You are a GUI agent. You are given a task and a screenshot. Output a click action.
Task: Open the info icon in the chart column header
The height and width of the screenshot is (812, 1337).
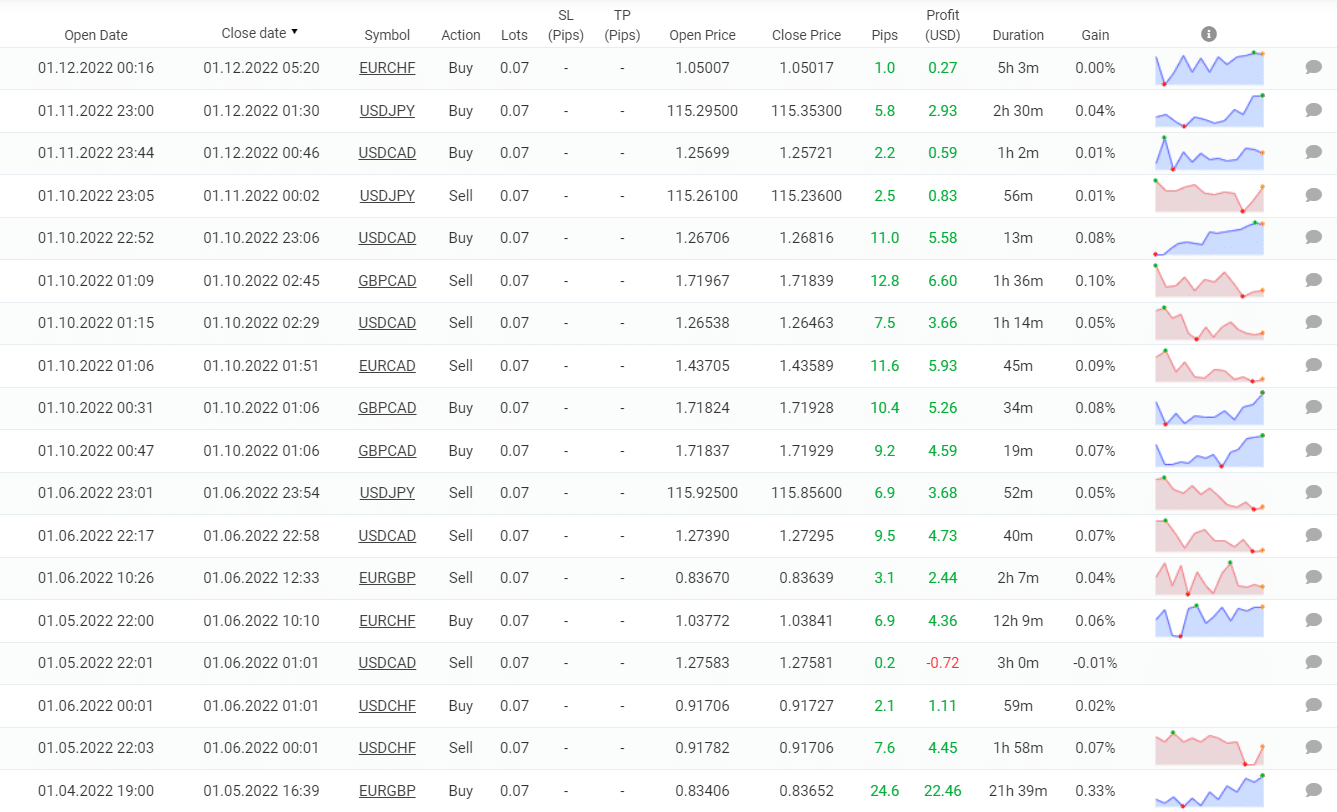point(1209,34)
